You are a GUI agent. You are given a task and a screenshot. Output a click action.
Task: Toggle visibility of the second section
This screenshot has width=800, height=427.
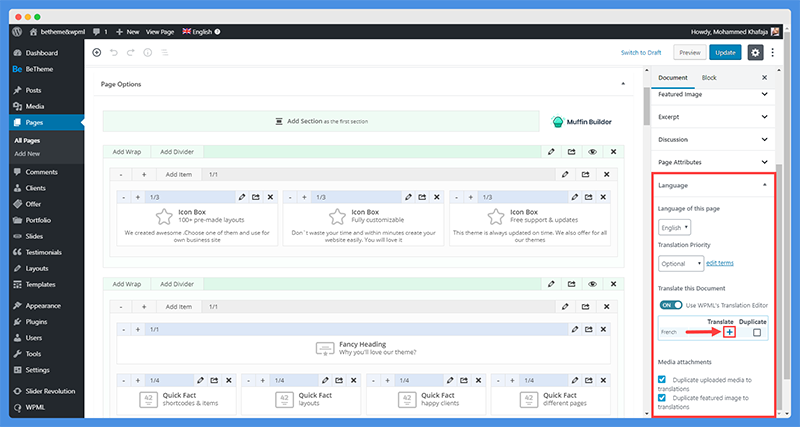pyautogui.click(x=592, y=284)
